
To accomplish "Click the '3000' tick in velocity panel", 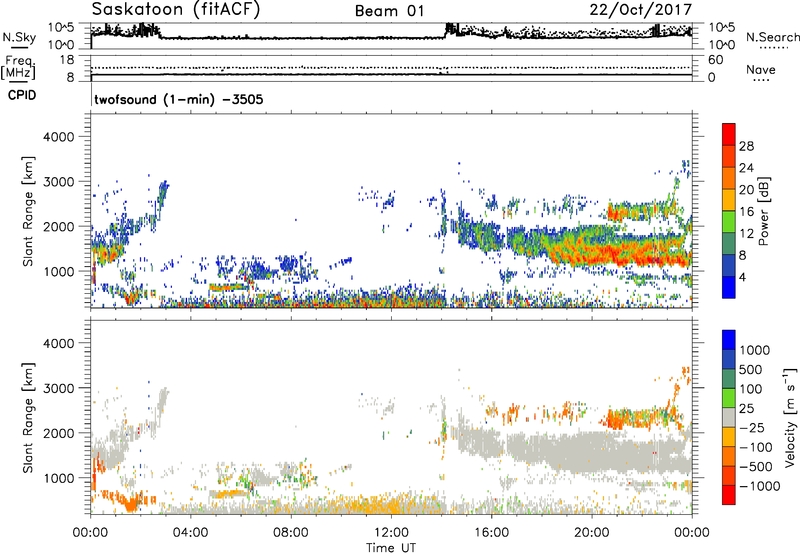I will 58,389.
